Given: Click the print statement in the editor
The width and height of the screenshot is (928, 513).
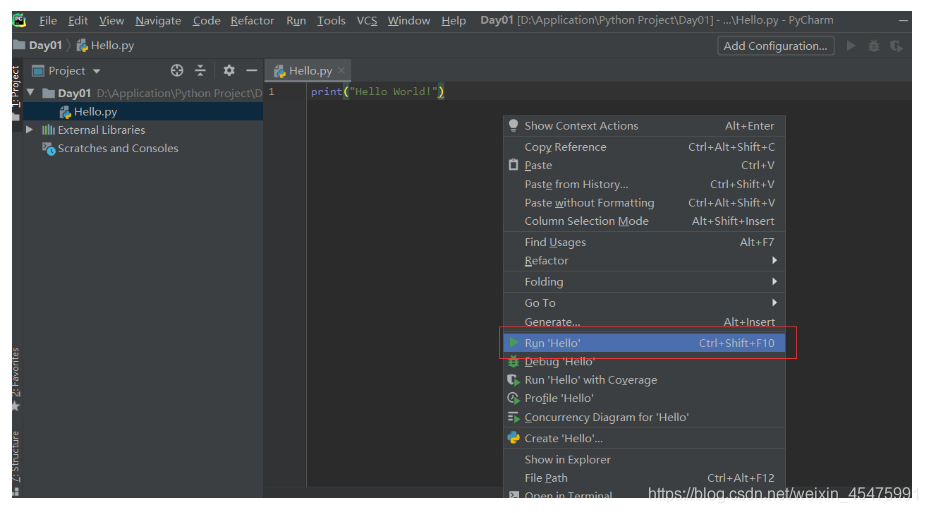Looking at the screenshot, I should pyautogui.click(x=378, y=92).
